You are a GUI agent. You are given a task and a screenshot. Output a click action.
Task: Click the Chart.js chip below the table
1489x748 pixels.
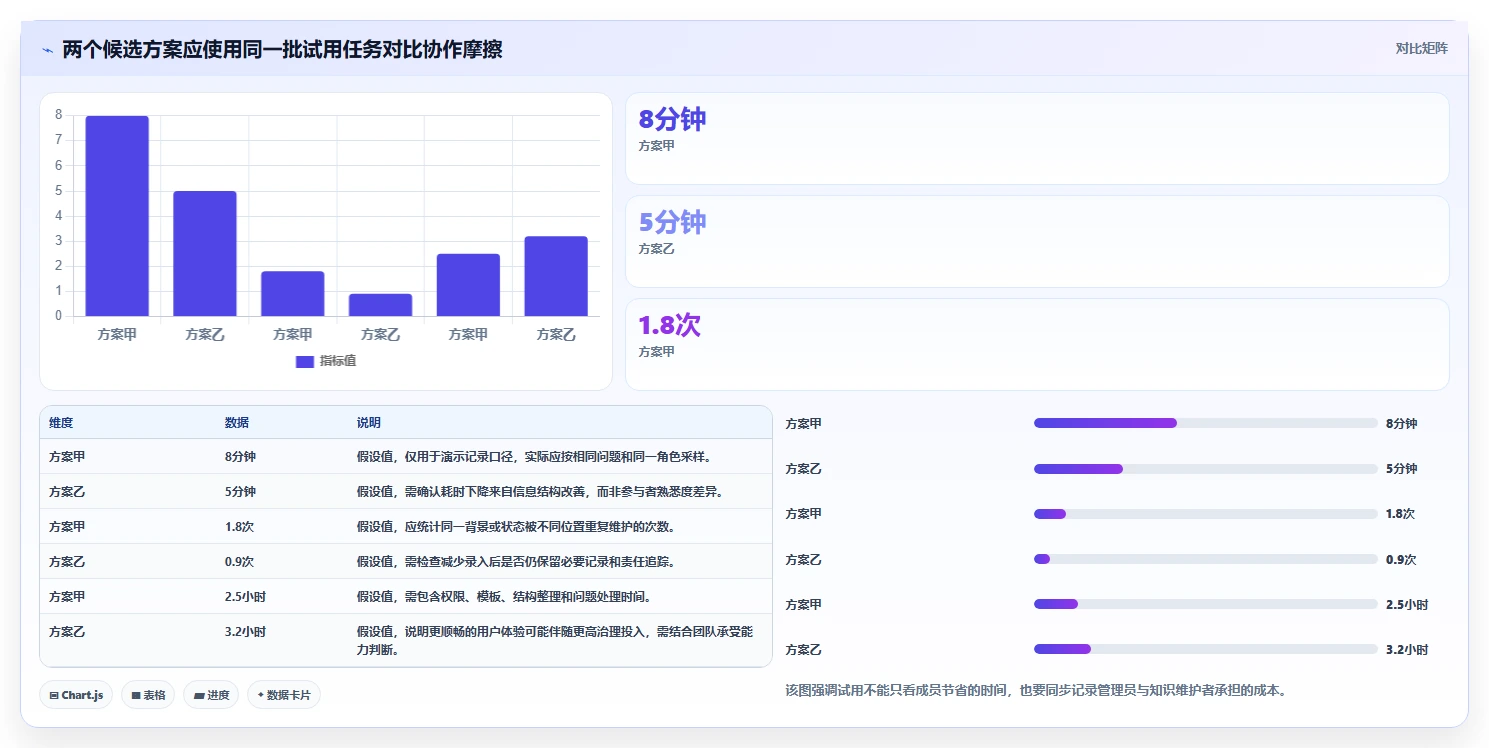point(76,695)
